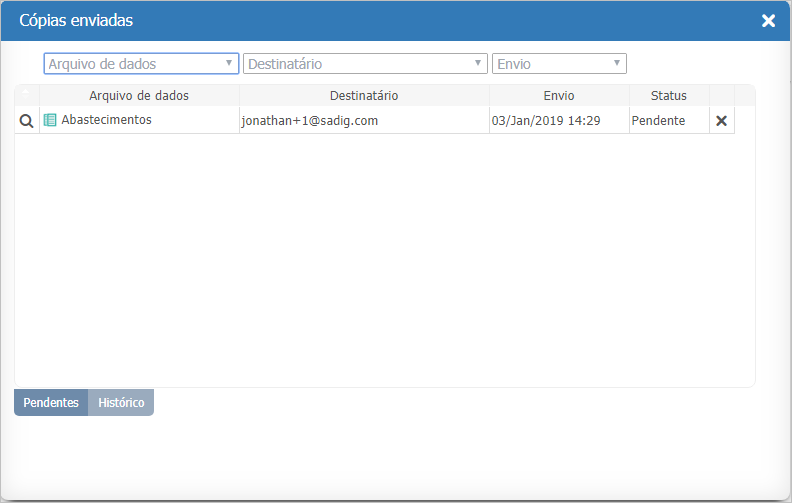Viewport: 792px width, 503px height.
Task: Click the Pendente status cell
Action: coord(658,120)
